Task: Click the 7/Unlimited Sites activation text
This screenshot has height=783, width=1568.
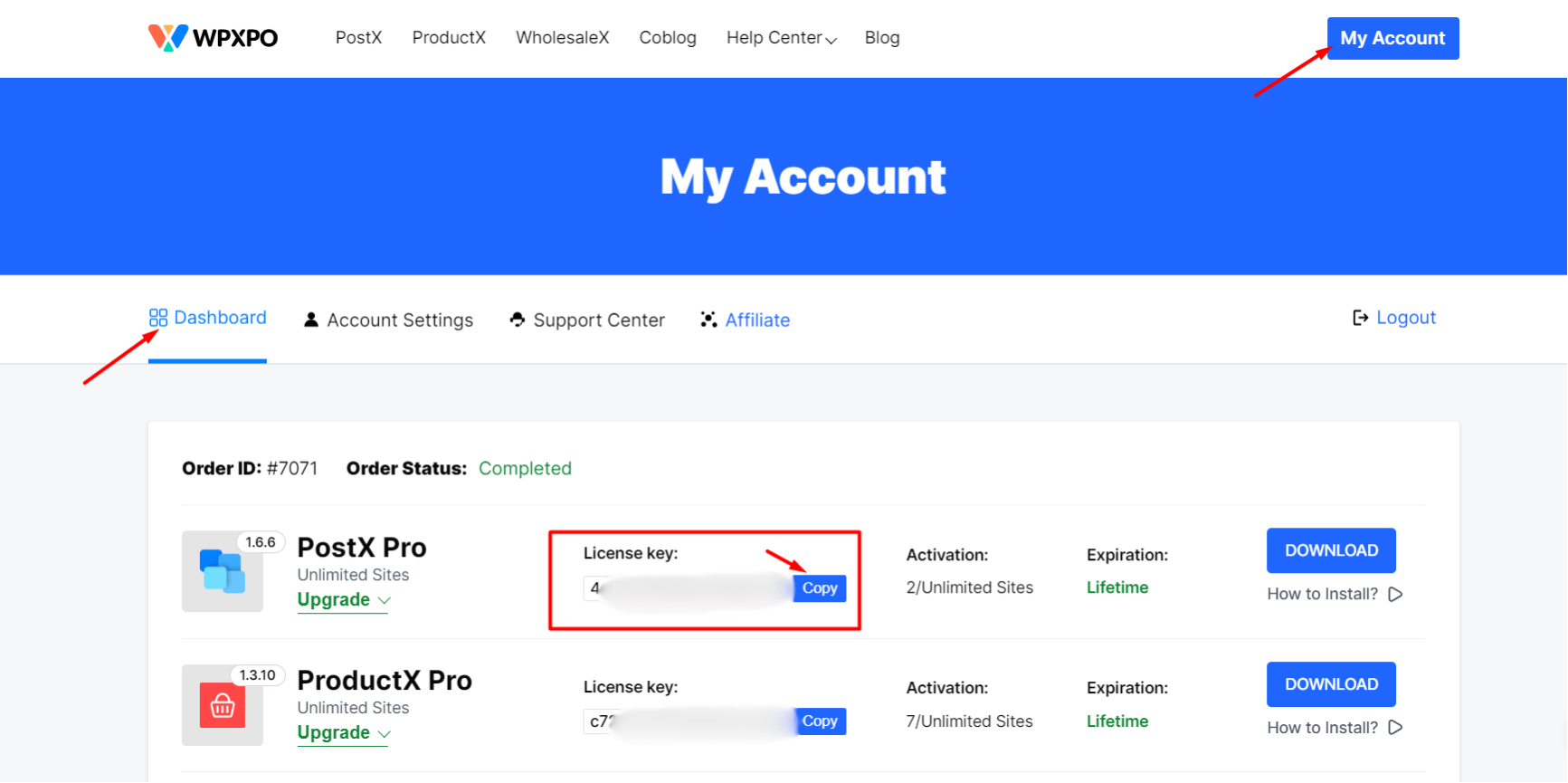Action: tap(969, 721)
